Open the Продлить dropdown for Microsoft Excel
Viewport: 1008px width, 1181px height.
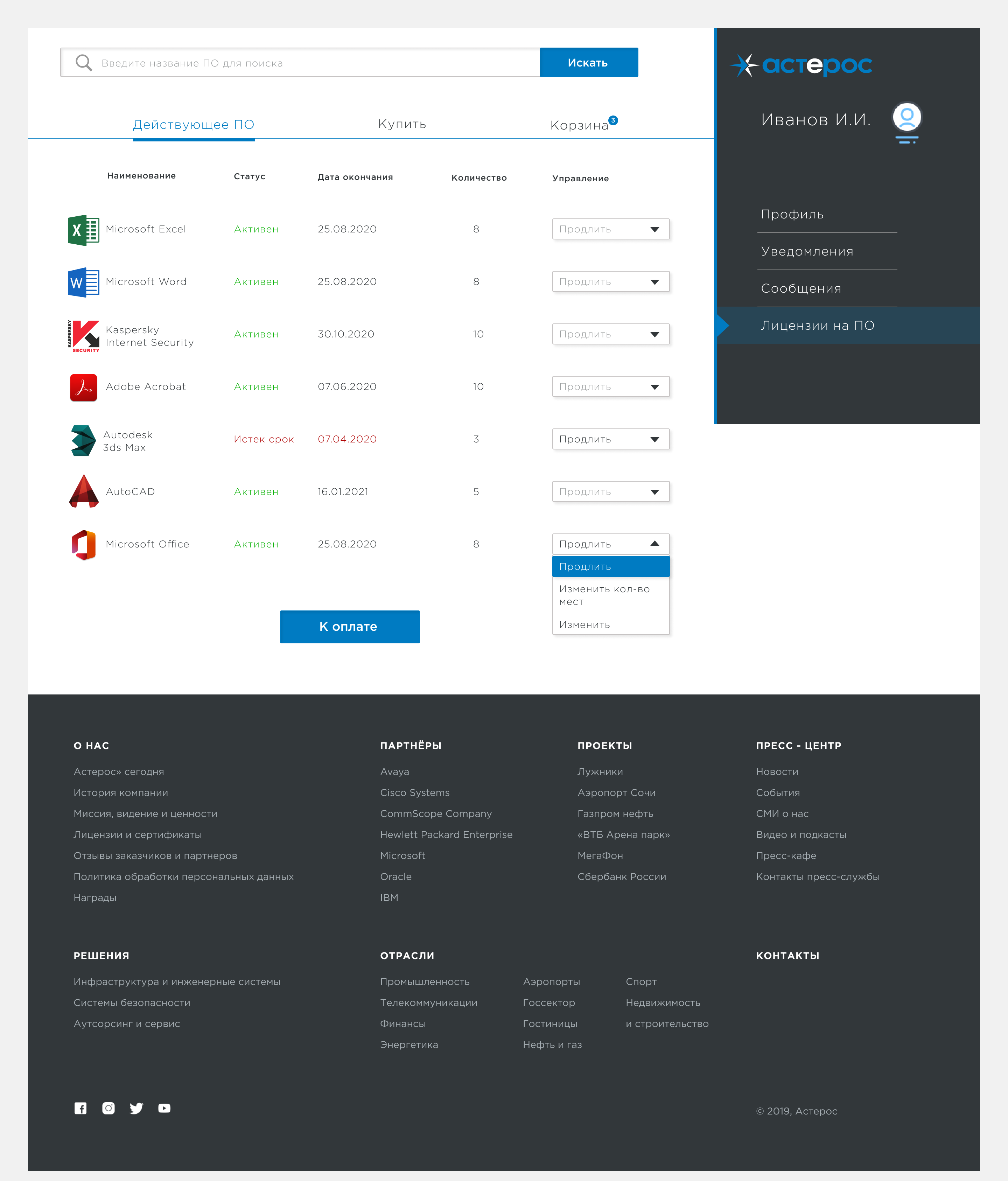(610, 229)
